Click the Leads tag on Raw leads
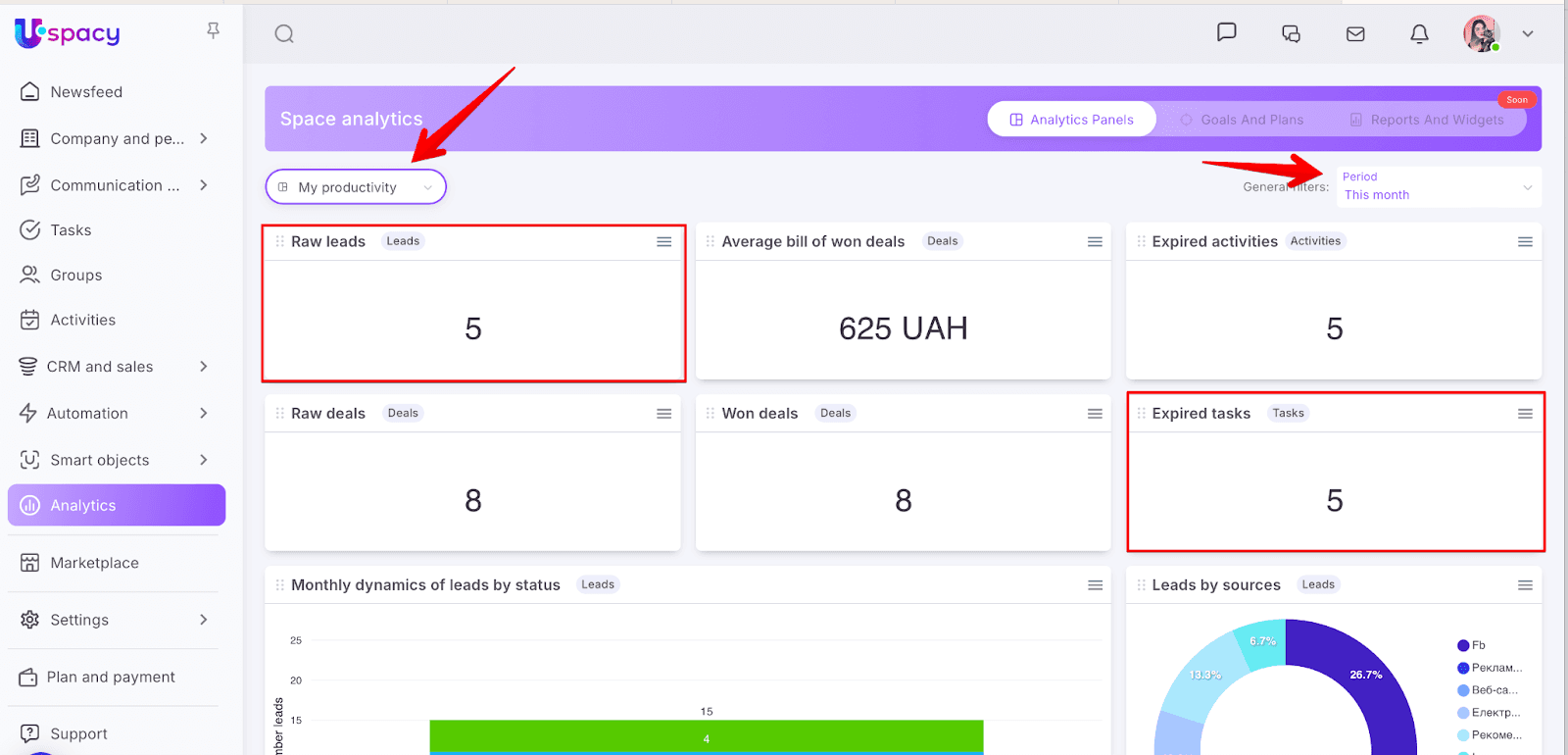 pos(403,241)
